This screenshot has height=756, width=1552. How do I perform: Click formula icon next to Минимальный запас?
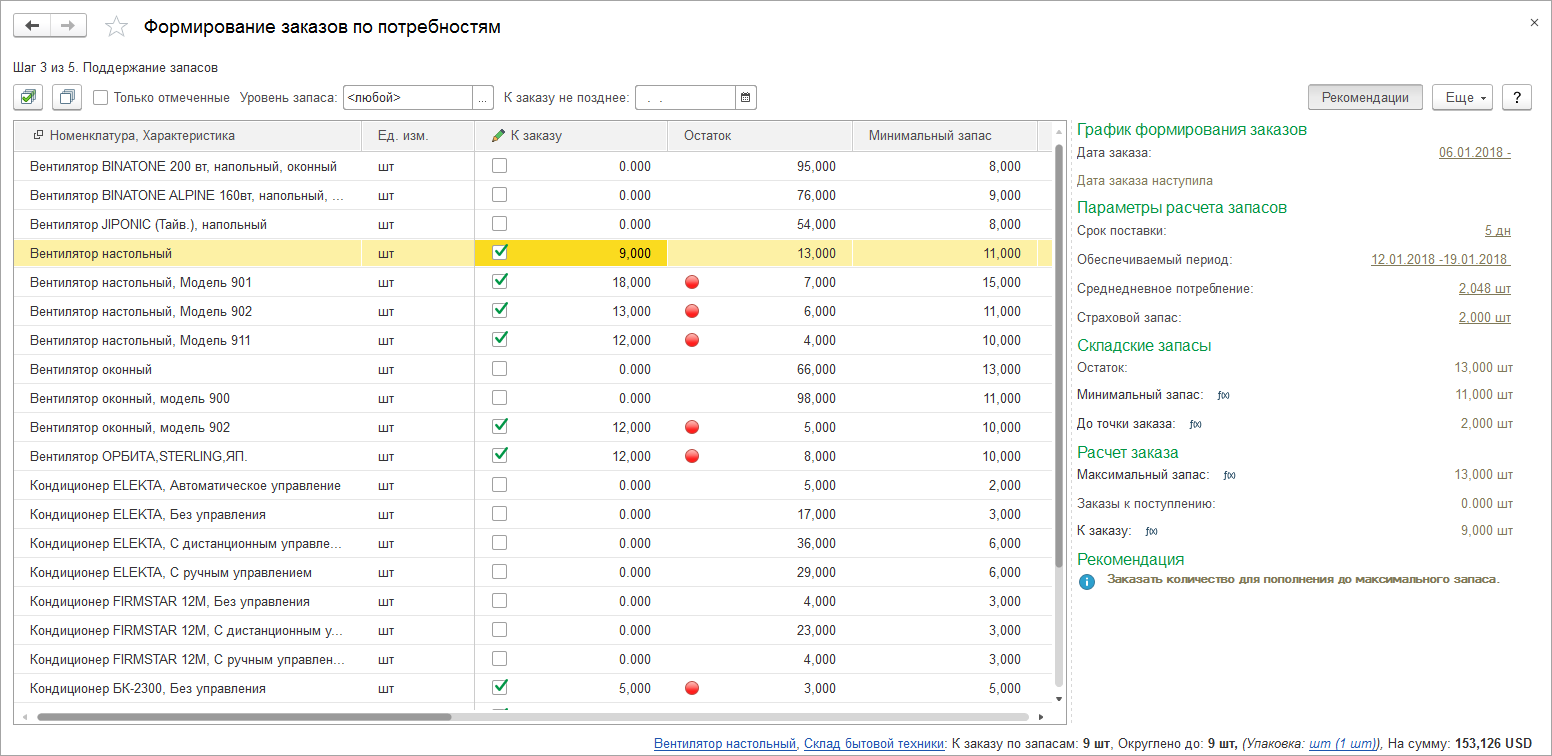pos(1223,395)
